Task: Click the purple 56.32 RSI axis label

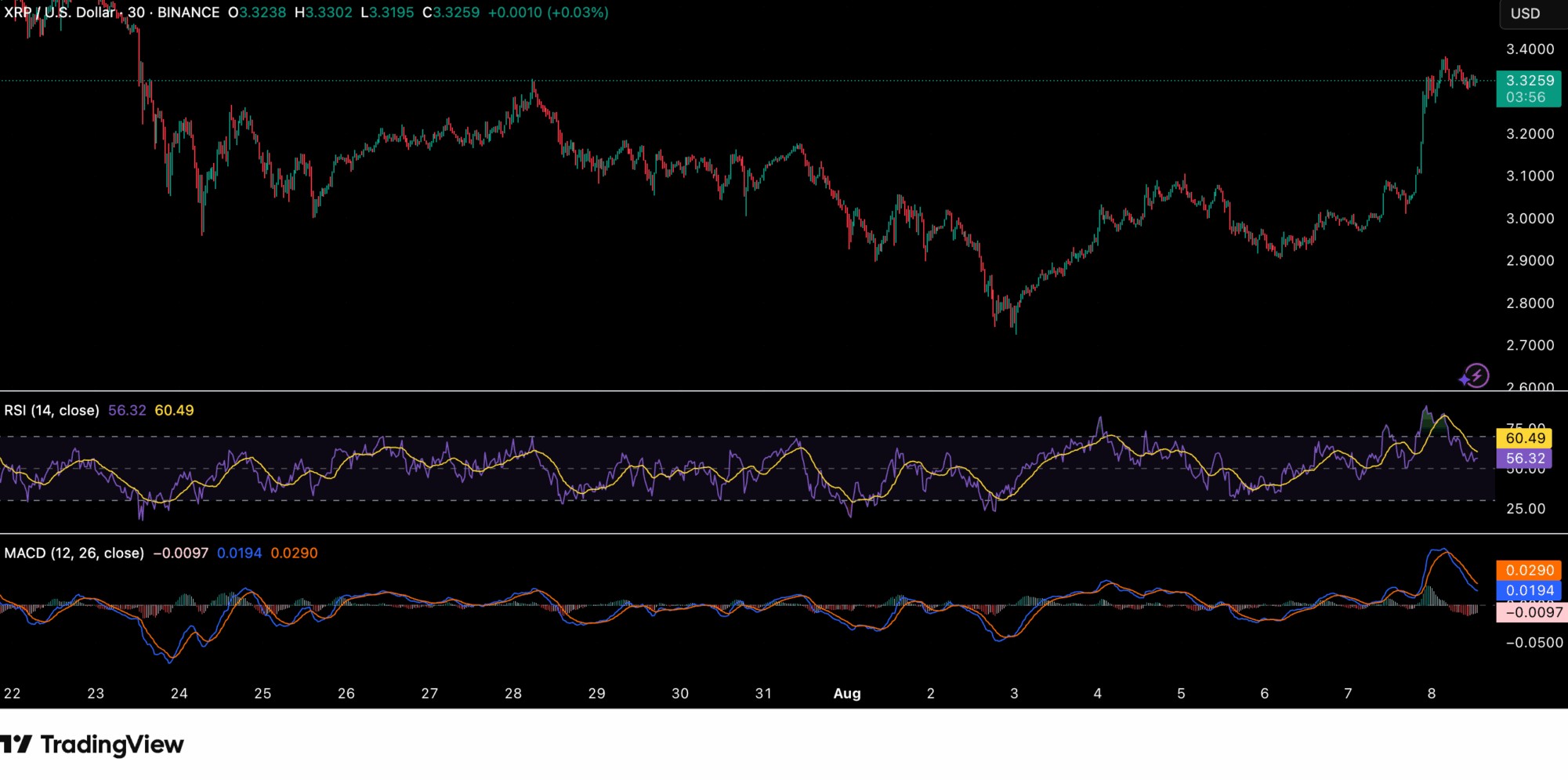Action: [x=1524, y=459]
